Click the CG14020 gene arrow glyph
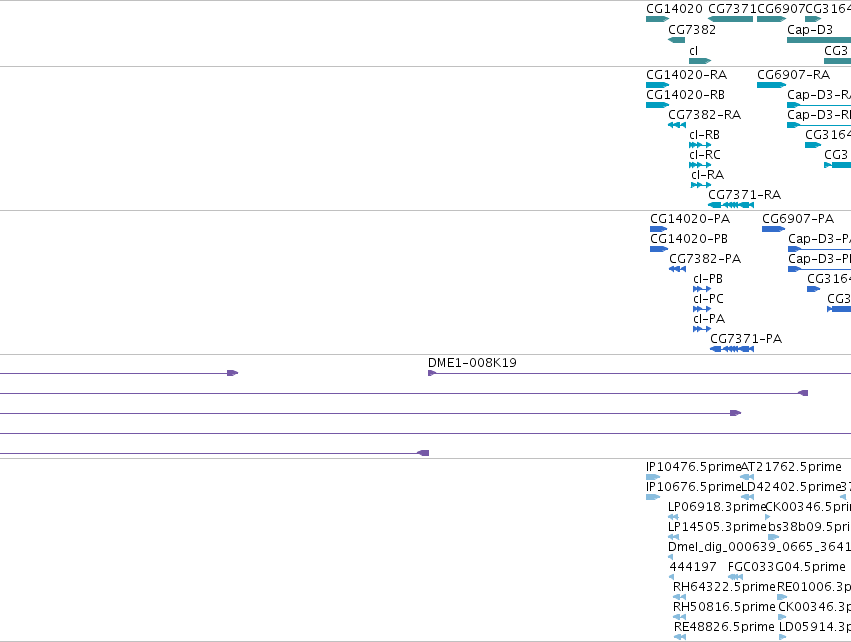The width and height of the screenshot is (851, 642). tap(657, 19)
